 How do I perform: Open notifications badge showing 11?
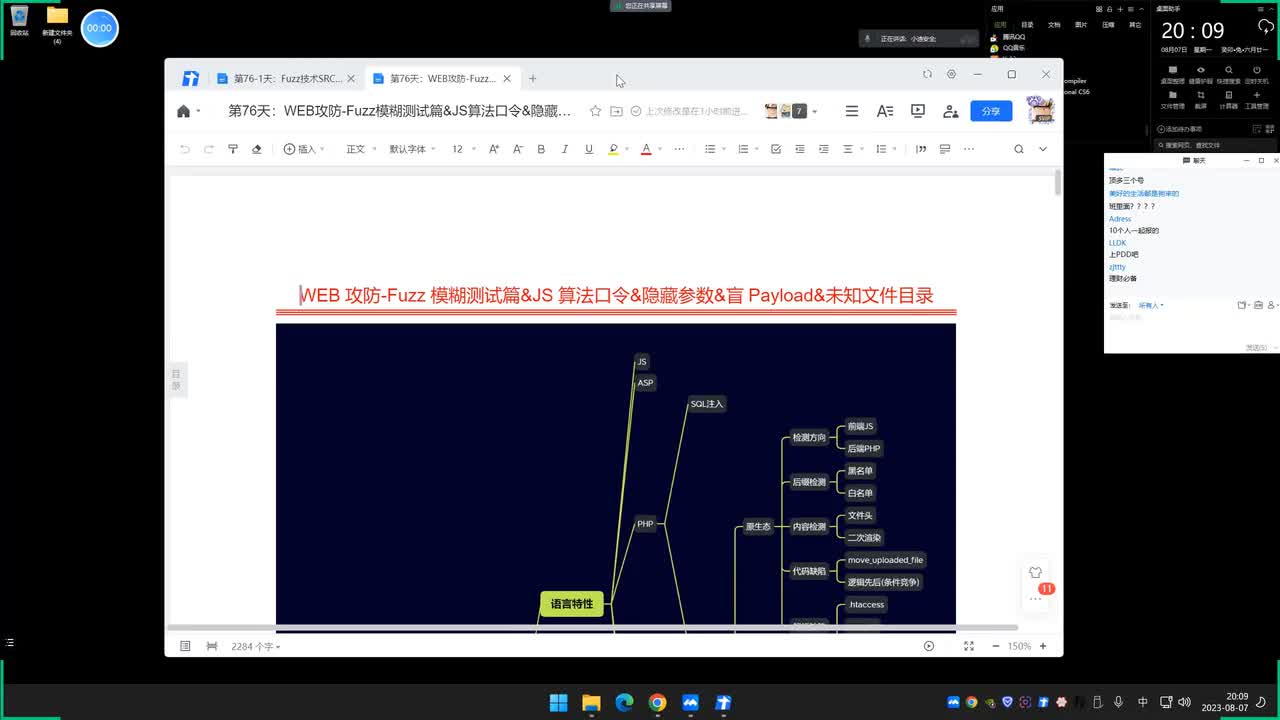pyautogui.click(x=1046, y=589)
